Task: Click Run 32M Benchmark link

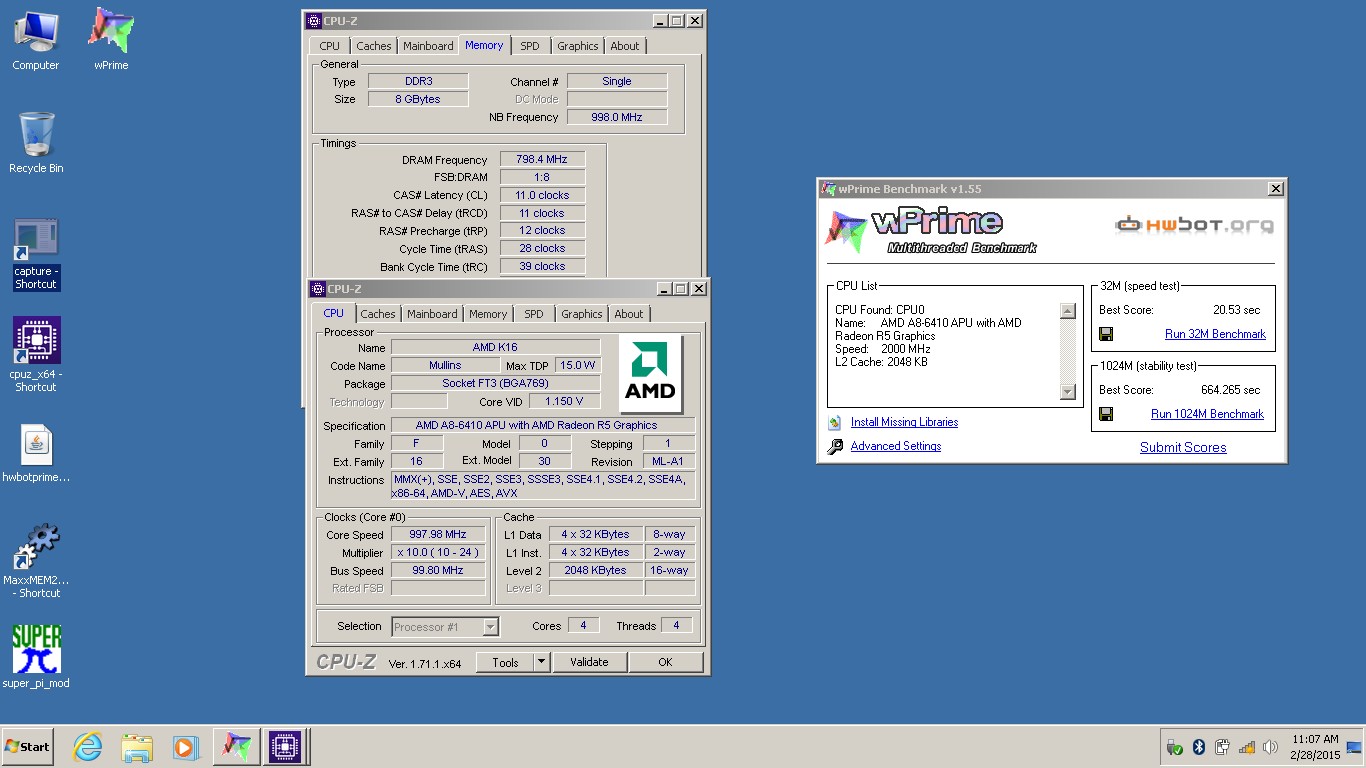Action: tap(1215, 334)
